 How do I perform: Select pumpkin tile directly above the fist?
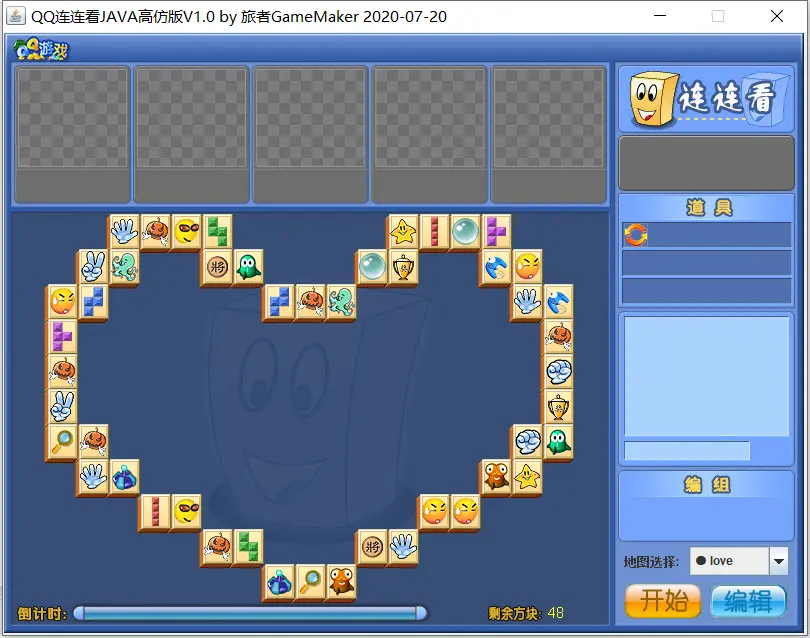pos(558,336)
